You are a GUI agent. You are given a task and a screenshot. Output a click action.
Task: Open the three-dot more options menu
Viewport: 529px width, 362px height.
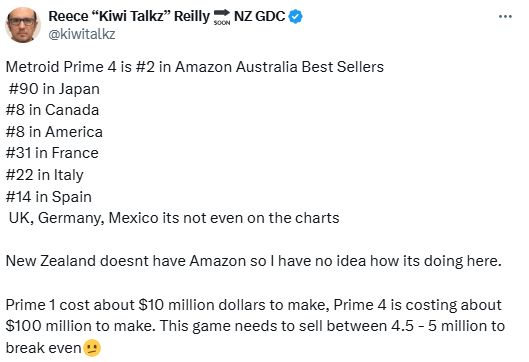click(505, 17)
